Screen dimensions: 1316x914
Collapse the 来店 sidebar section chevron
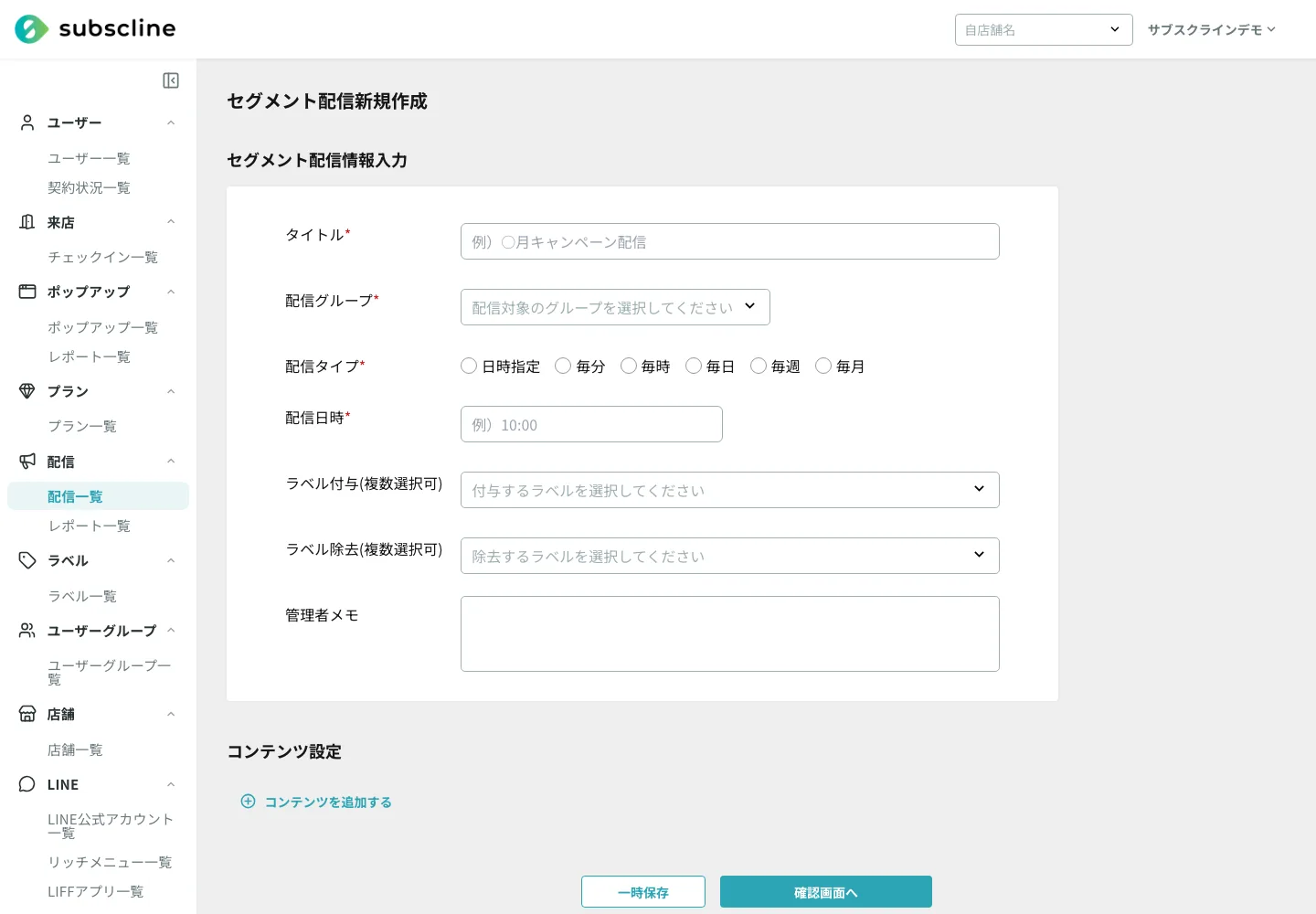(x=171, y=222)
